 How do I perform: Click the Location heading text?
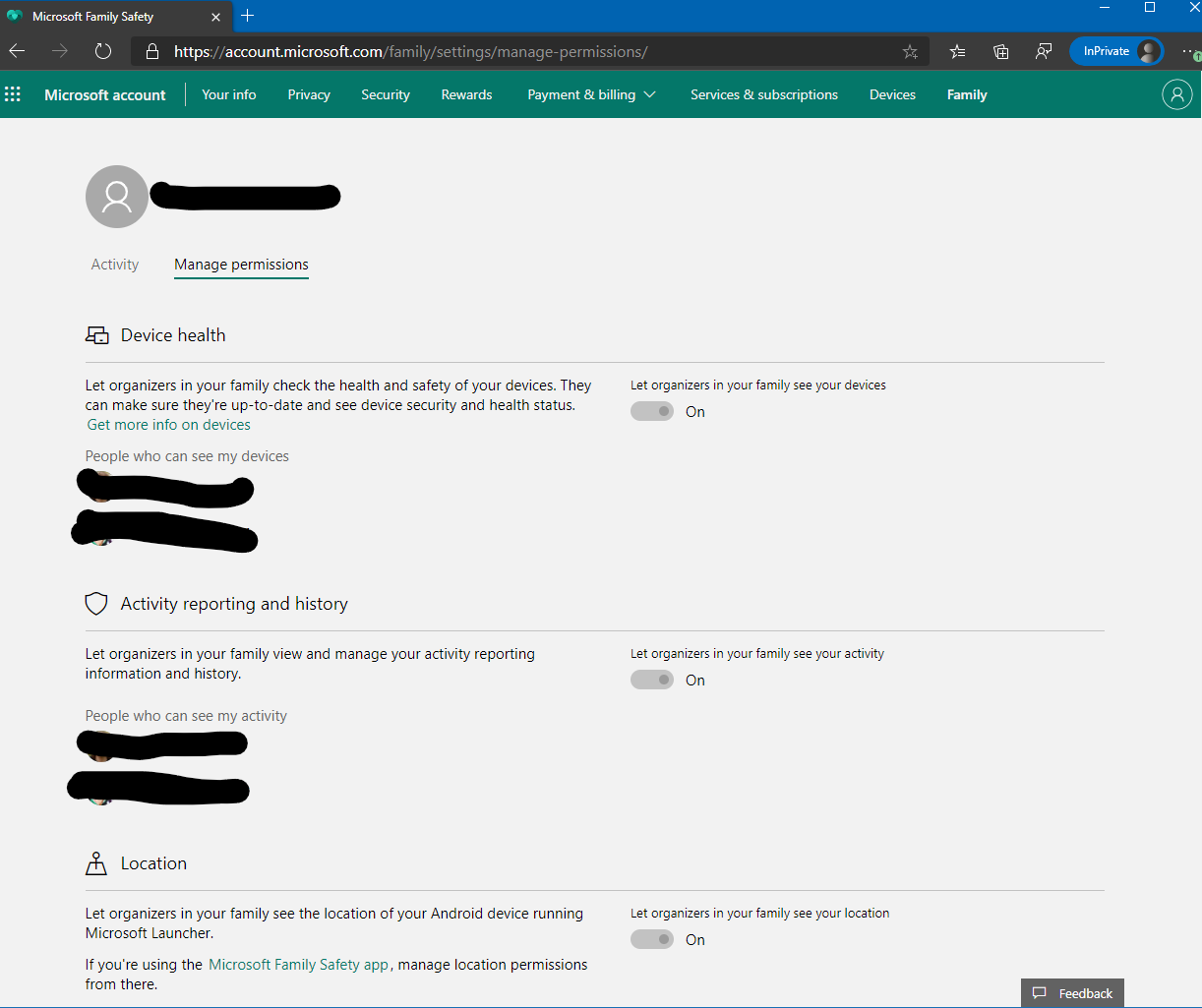click(x=153, y=863)
